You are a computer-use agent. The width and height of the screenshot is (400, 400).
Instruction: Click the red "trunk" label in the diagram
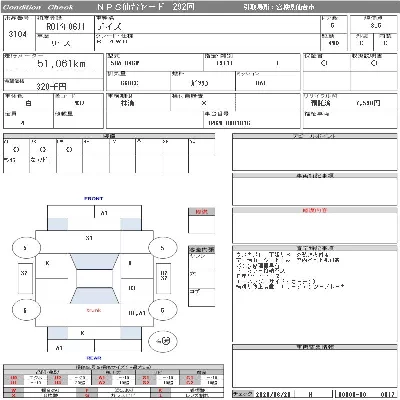pyautogui.click(x=94, y=310)
